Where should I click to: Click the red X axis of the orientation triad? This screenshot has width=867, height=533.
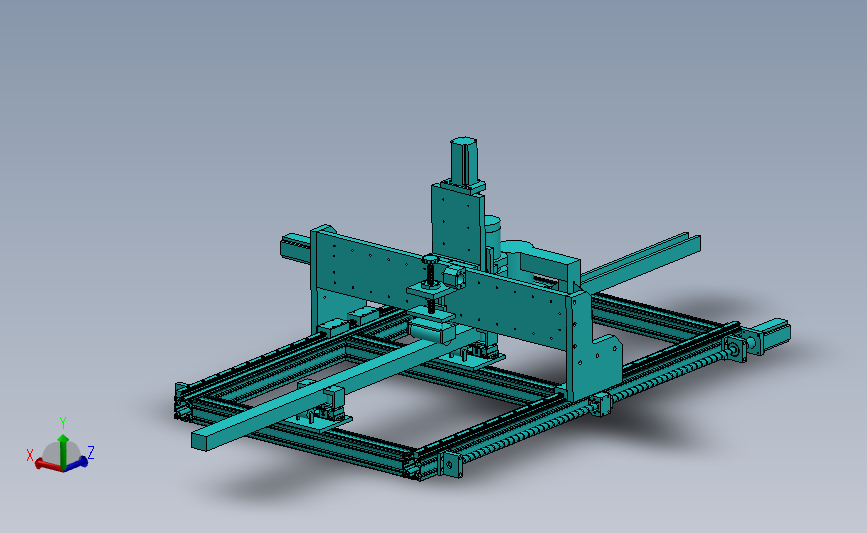(x=48, y=466)
